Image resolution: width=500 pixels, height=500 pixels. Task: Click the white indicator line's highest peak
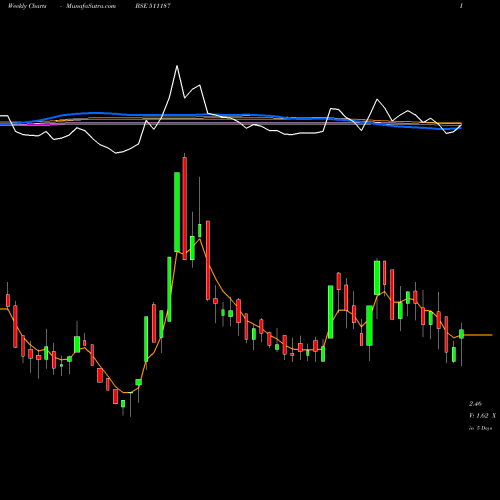pyautogui.click(x=177, y=66)
